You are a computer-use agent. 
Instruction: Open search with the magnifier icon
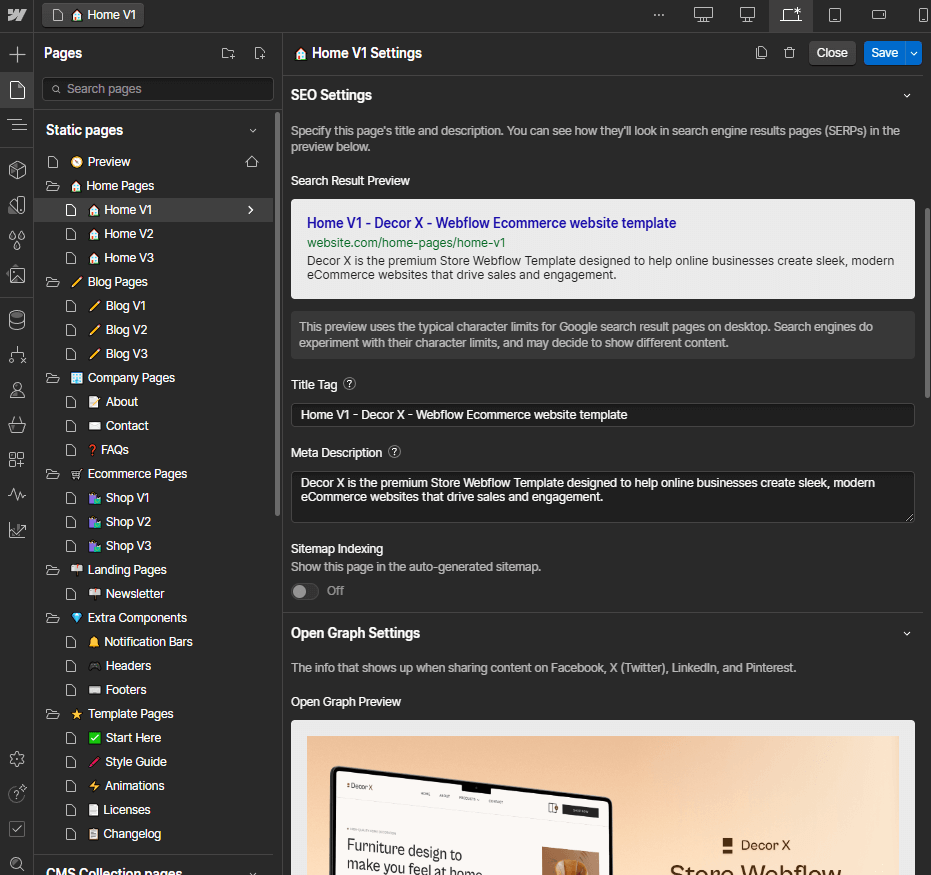click(x=16, y=864)
